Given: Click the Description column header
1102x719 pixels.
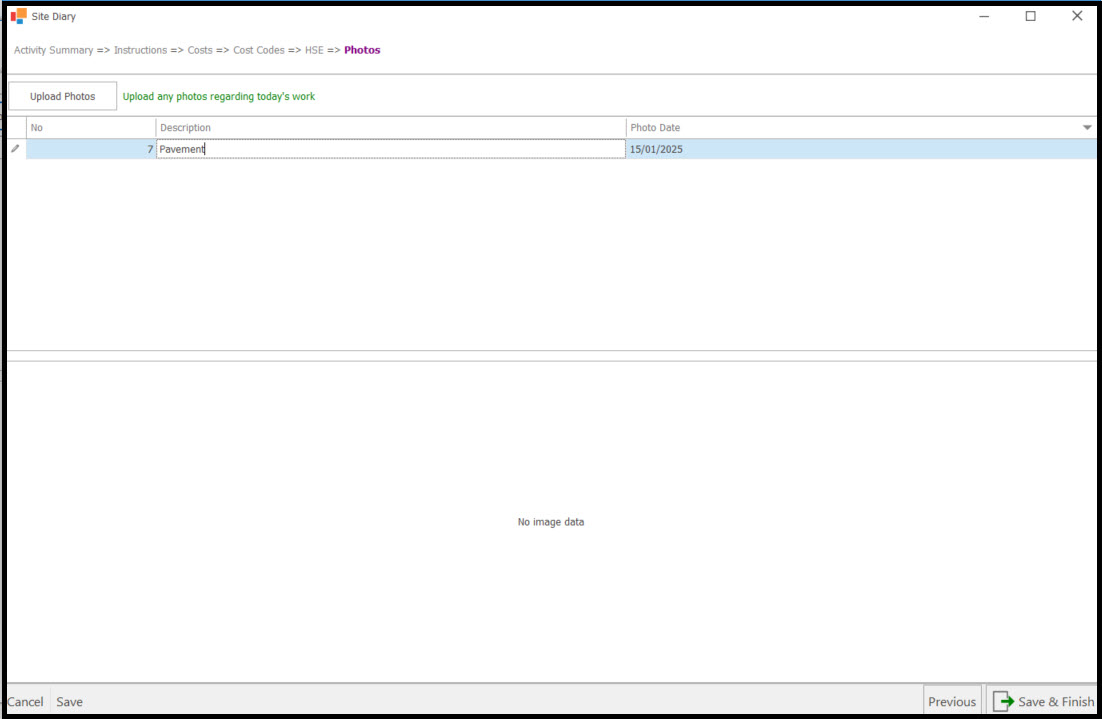Looking at the screenshot, I should [x=390, y=128].
